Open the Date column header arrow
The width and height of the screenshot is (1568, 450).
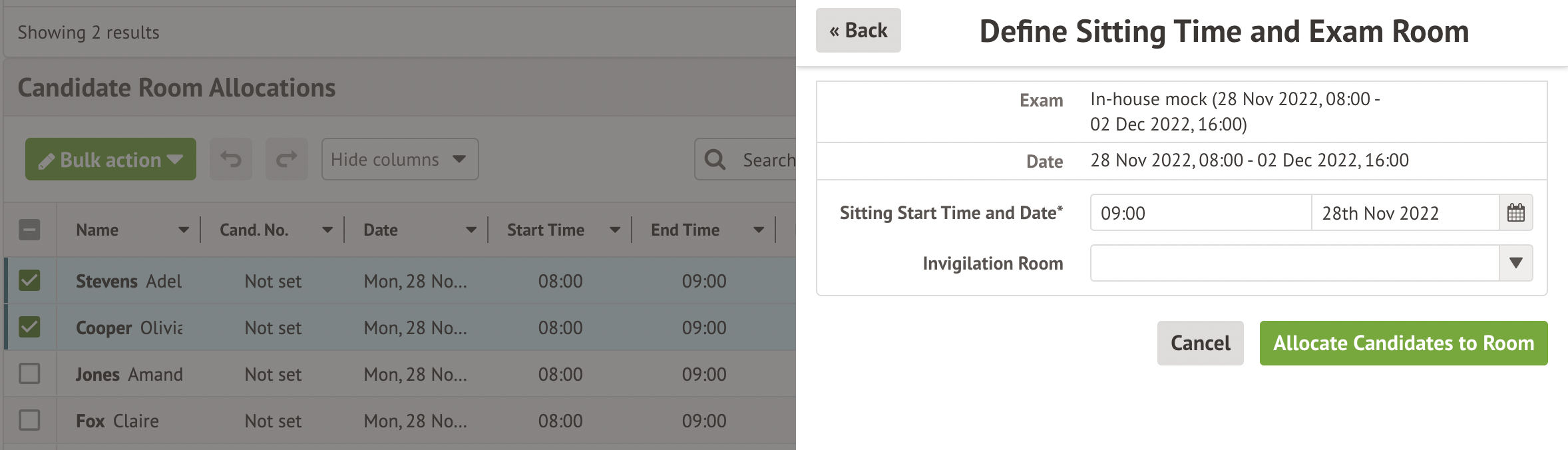(x=471, y=230)
